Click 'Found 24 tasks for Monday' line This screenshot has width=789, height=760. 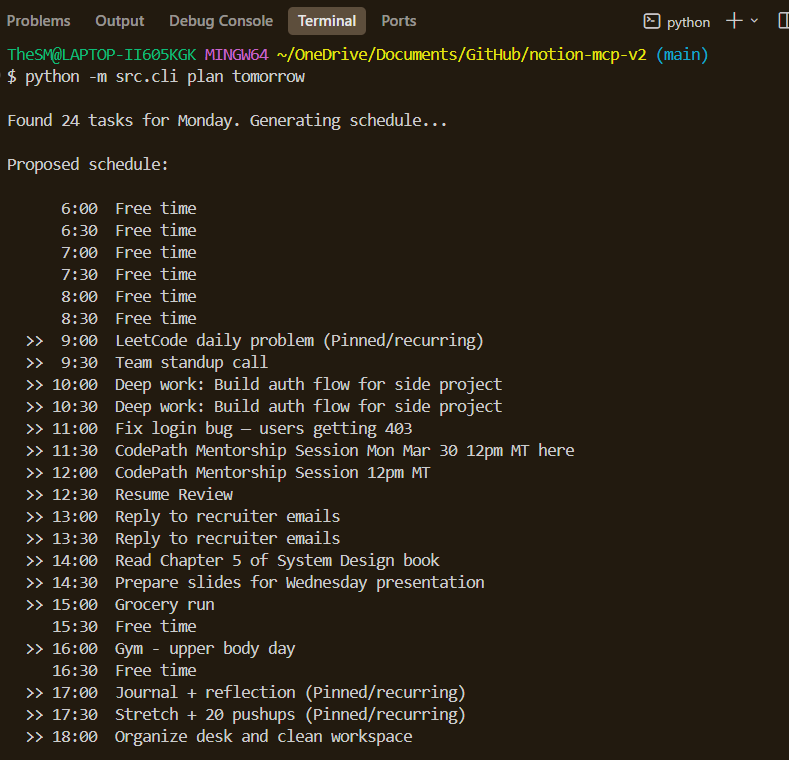[x=227, y=121]
